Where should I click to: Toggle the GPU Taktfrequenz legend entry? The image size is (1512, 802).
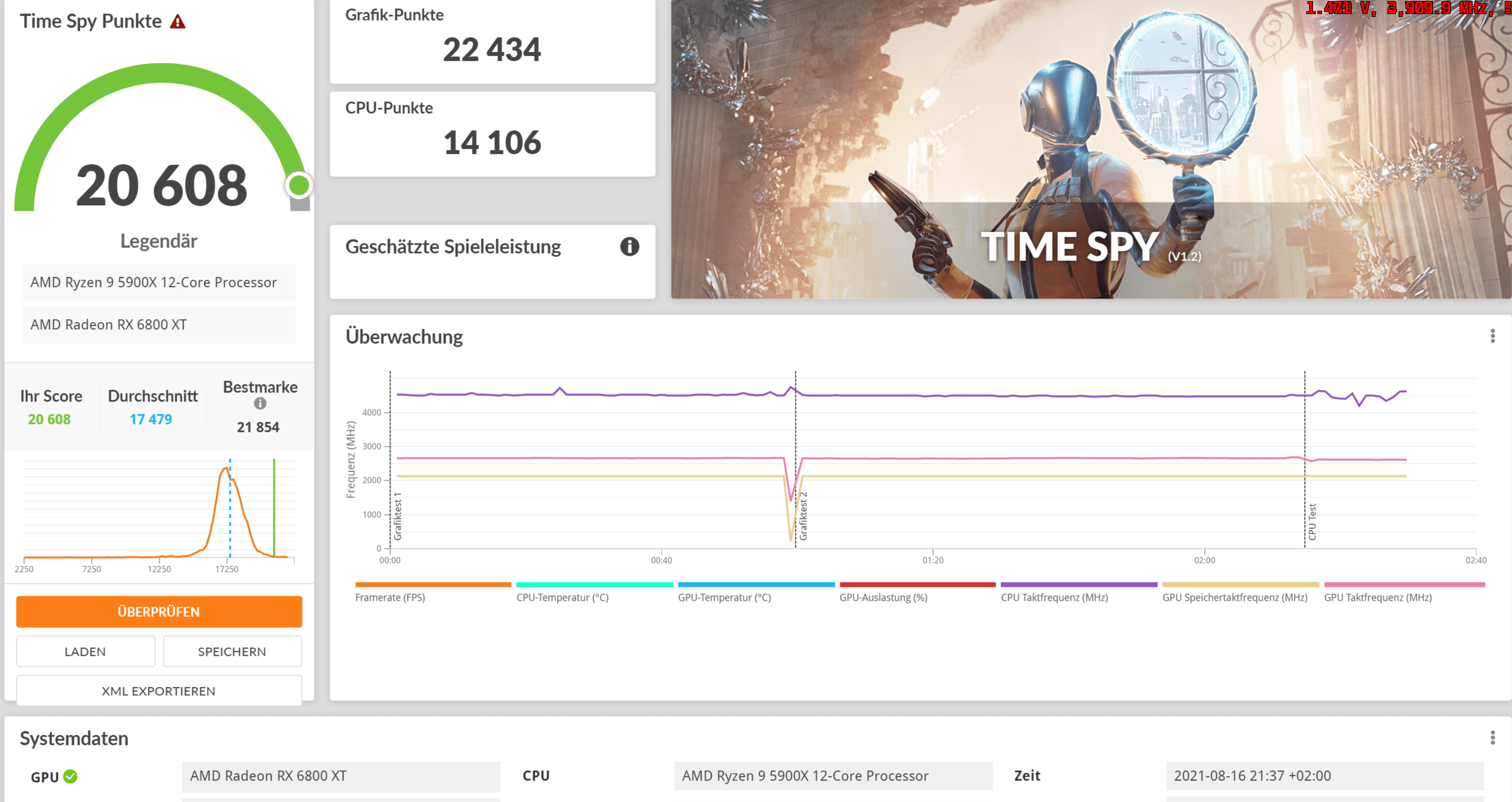tap(1378, 597)
